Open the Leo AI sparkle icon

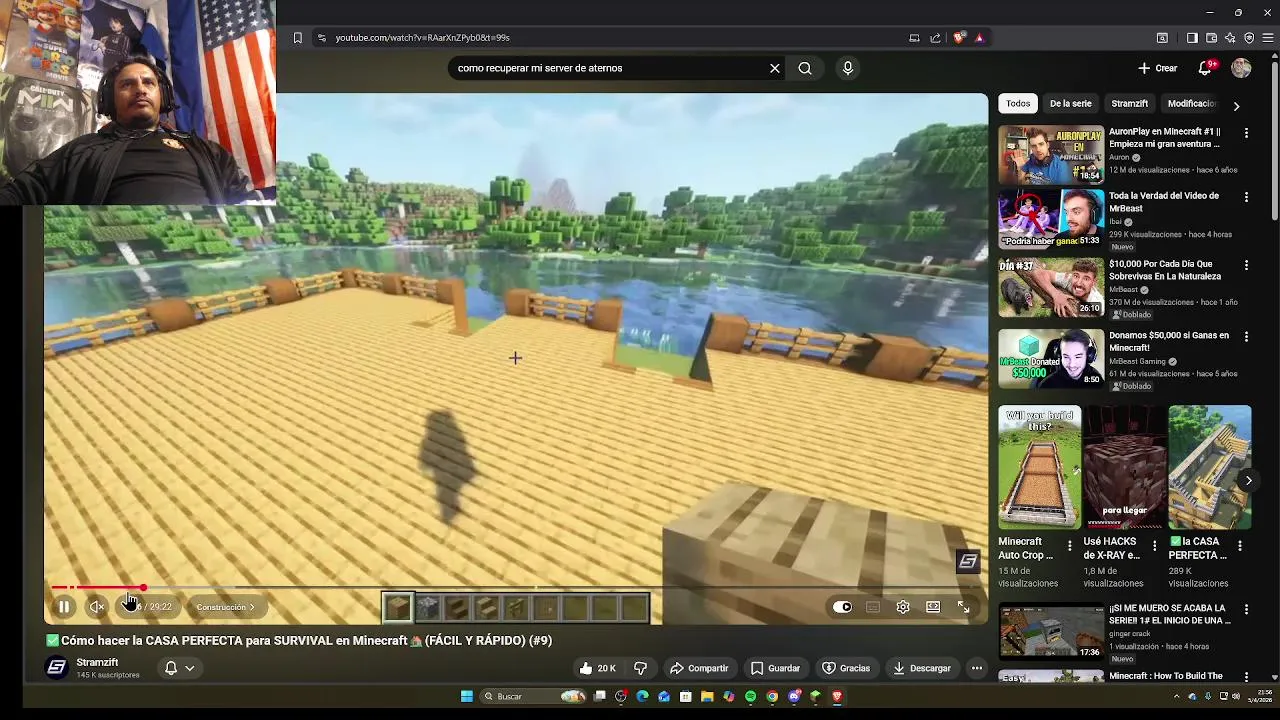coord(1230,38)
